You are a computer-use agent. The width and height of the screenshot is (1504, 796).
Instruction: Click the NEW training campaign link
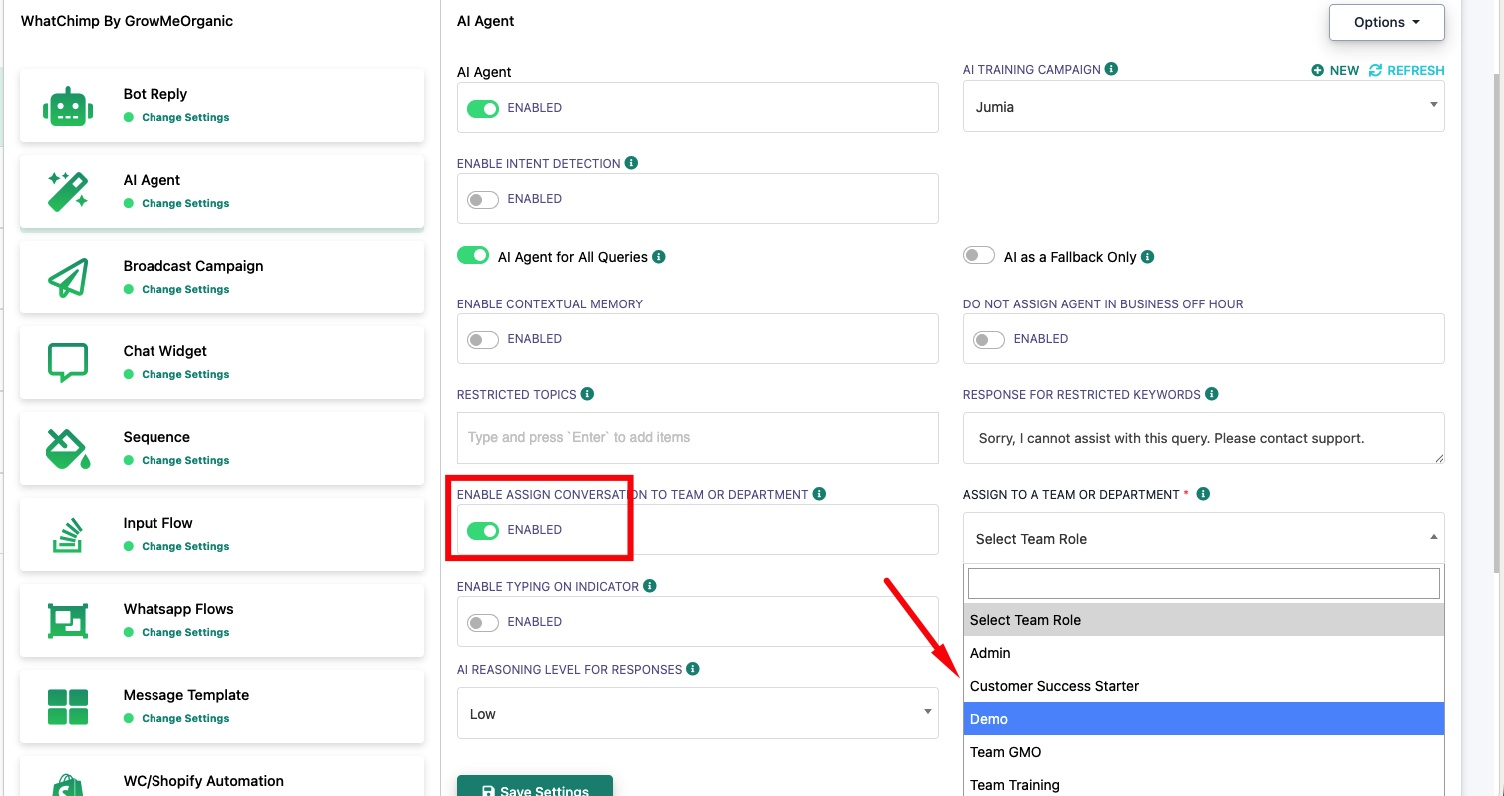coord(1336,70)
